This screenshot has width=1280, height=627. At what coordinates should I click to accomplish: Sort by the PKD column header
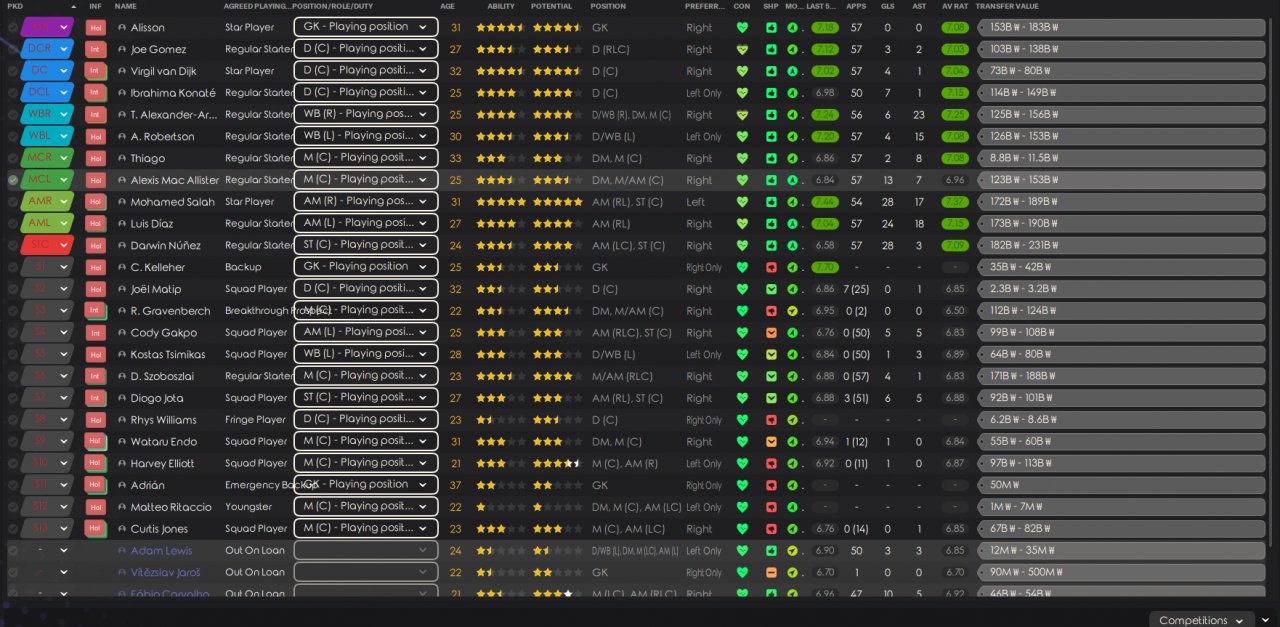[x=15, y=7]
